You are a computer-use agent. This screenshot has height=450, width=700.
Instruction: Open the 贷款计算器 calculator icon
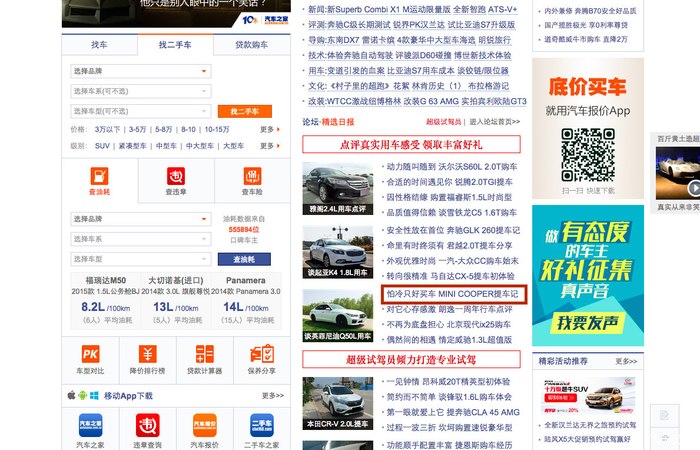pos(205,355)
